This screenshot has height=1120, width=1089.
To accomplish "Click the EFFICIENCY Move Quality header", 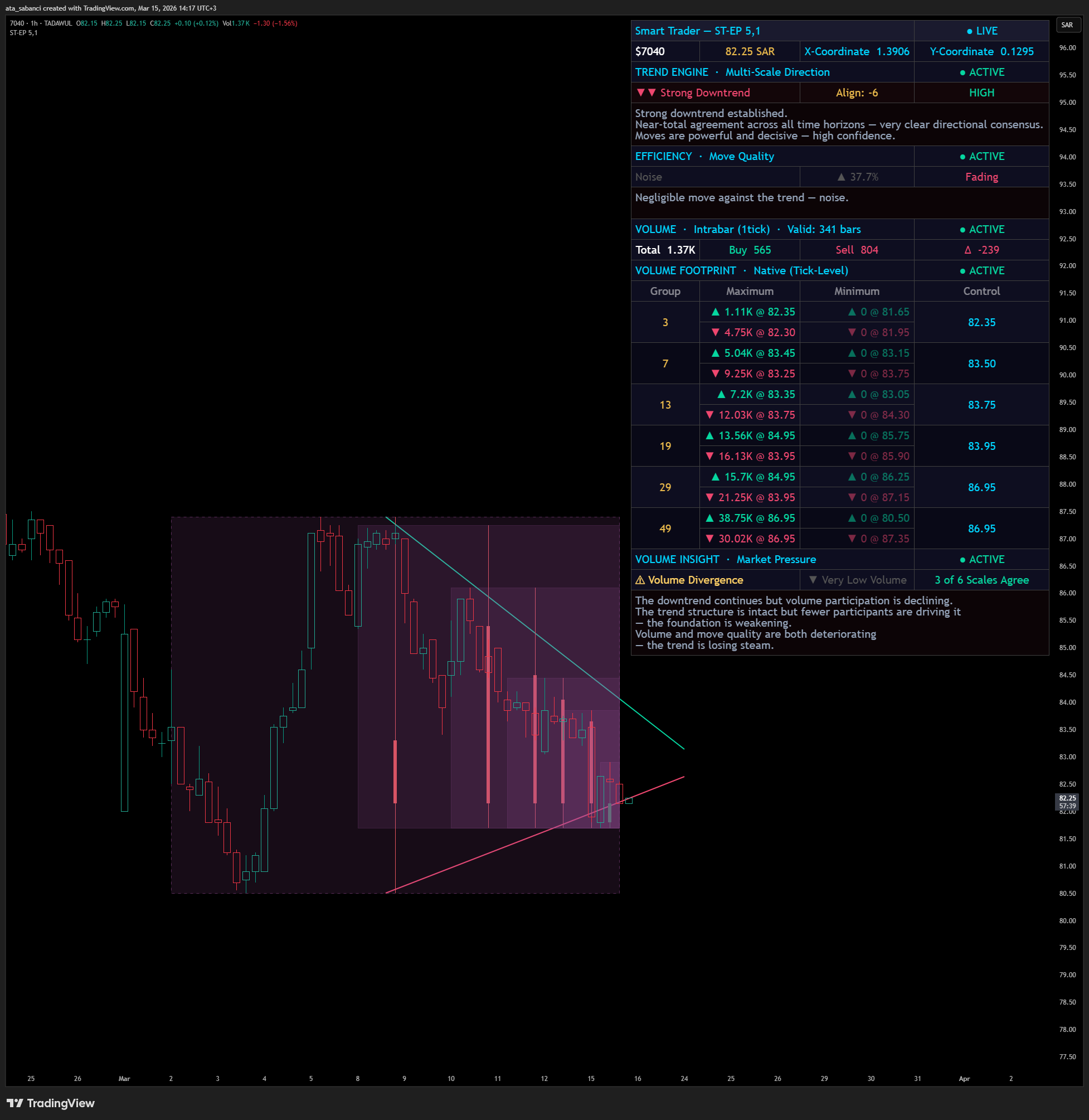I will (x=772, y=156).
